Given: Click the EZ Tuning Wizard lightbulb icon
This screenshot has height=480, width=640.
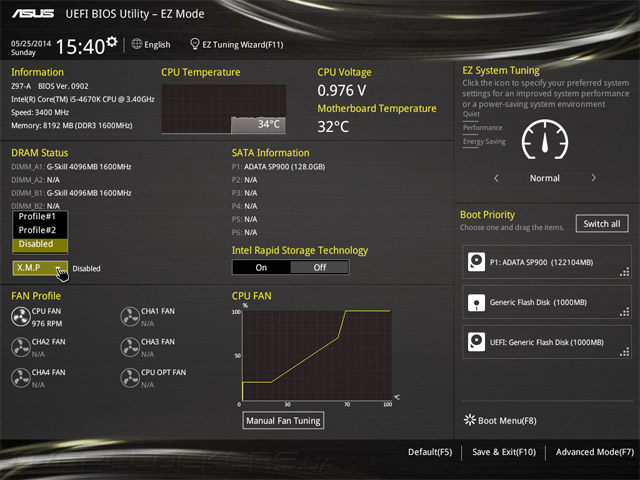Looking at the screenshot, I should pos(195,44).
